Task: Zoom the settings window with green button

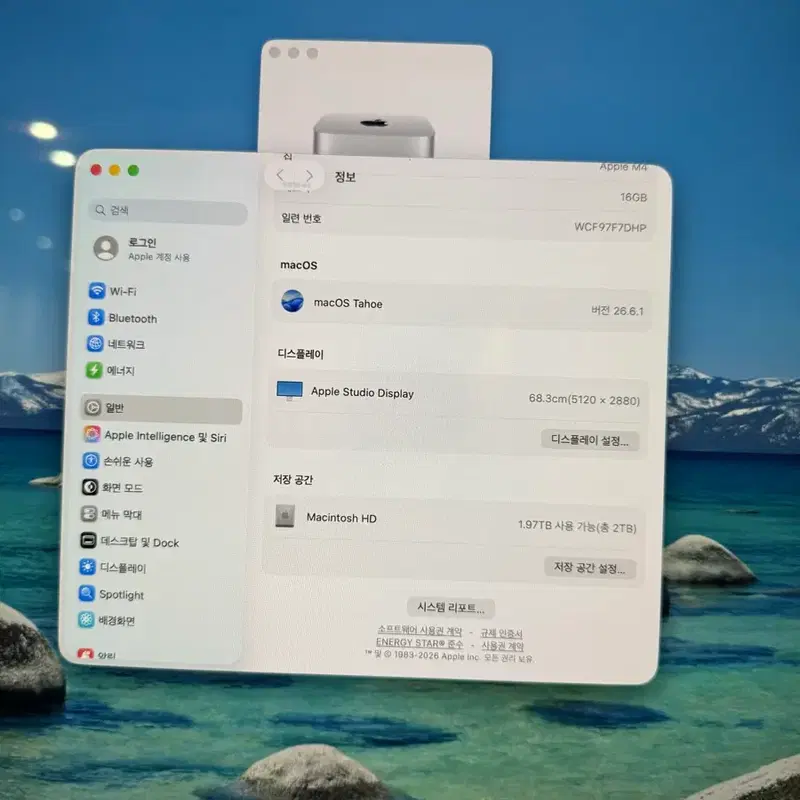Action: coord(133,170)
